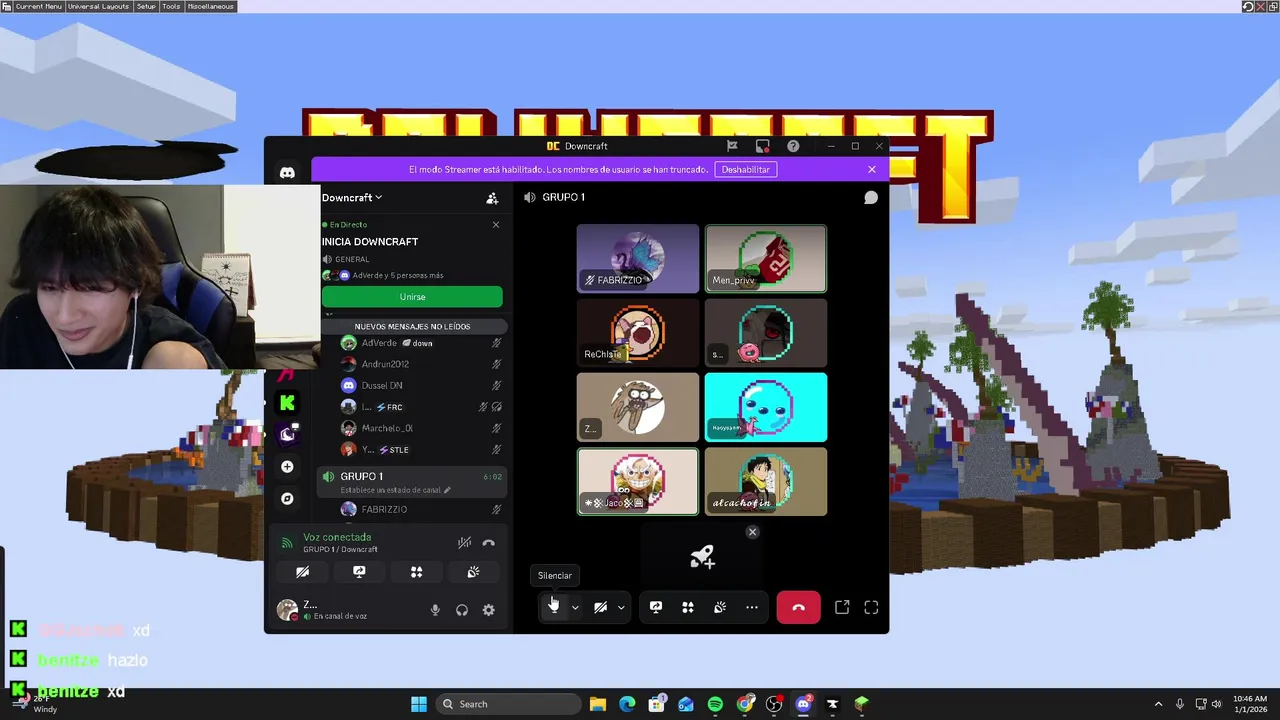This screenshot has width=1280, height=720.
Task: Open Setup menu in top bar
Action: coord(146,6)
